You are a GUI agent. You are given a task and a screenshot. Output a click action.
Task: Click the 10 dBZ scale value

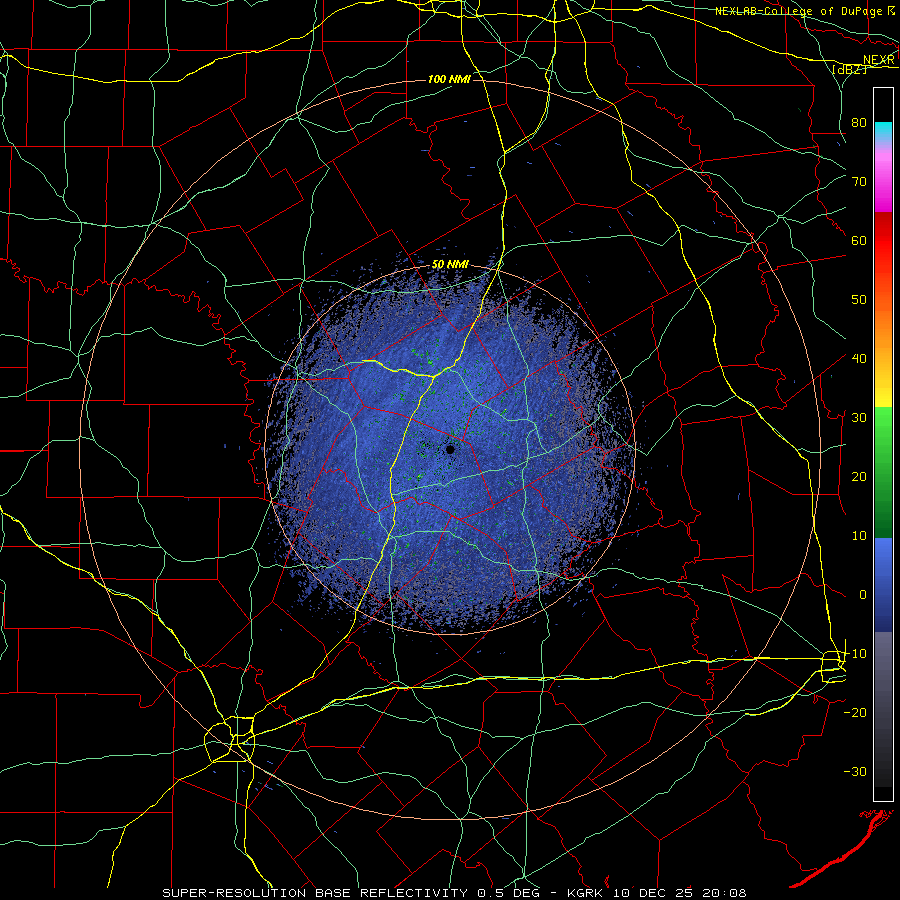(859, 536)
